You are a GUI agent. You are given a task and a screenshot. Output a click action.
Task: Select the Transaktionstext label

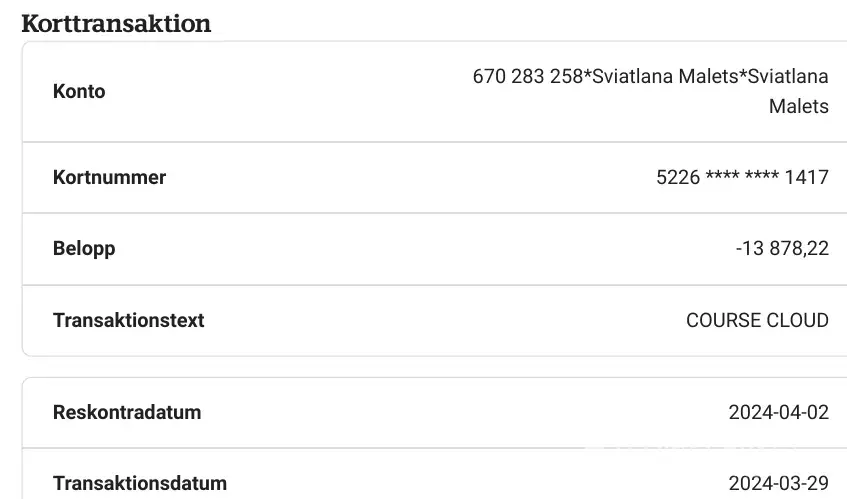click(x=128, y=320)
